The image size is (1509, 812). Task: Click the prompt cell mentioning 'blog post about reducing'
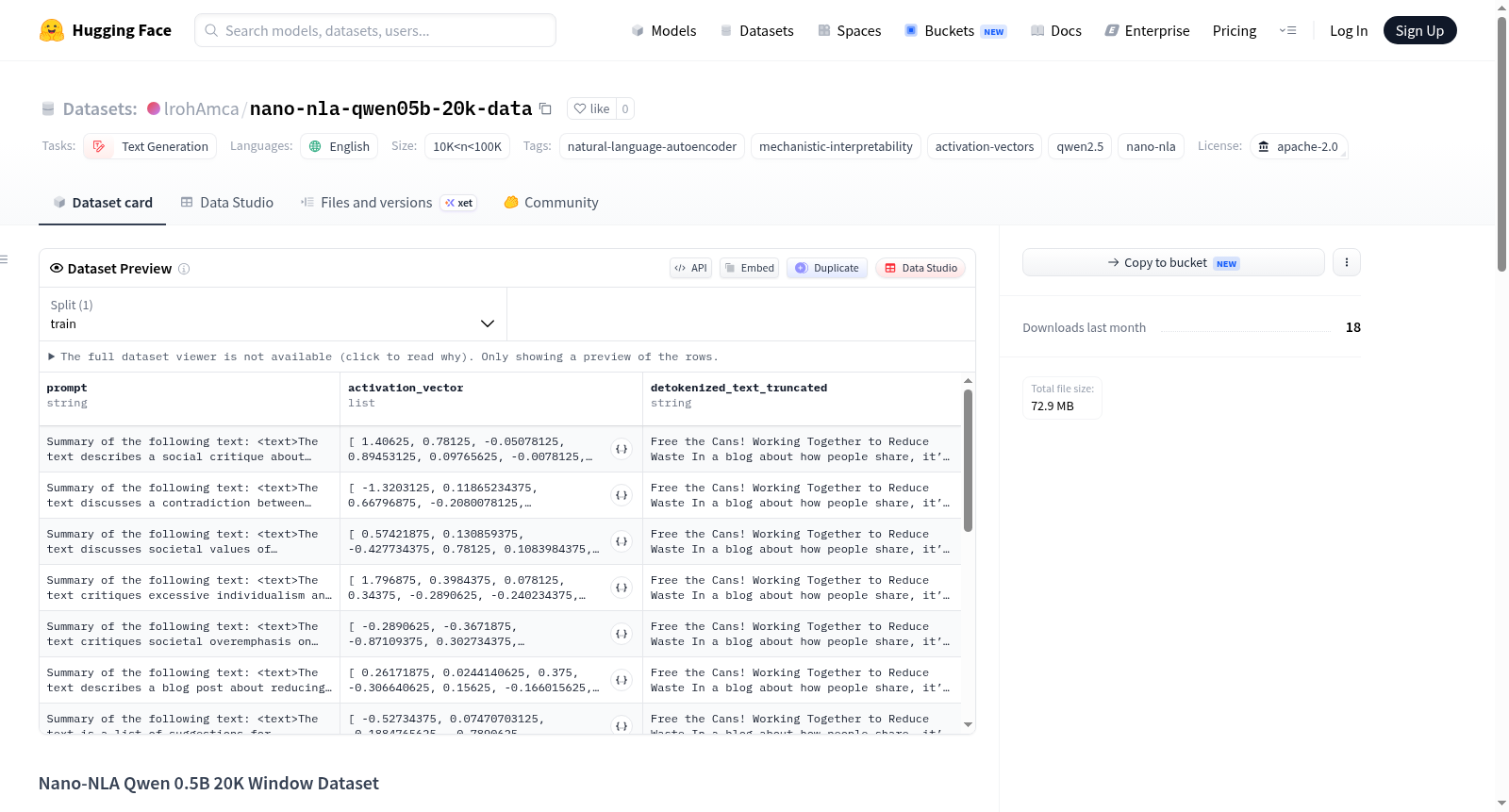(x=190, y=680)
